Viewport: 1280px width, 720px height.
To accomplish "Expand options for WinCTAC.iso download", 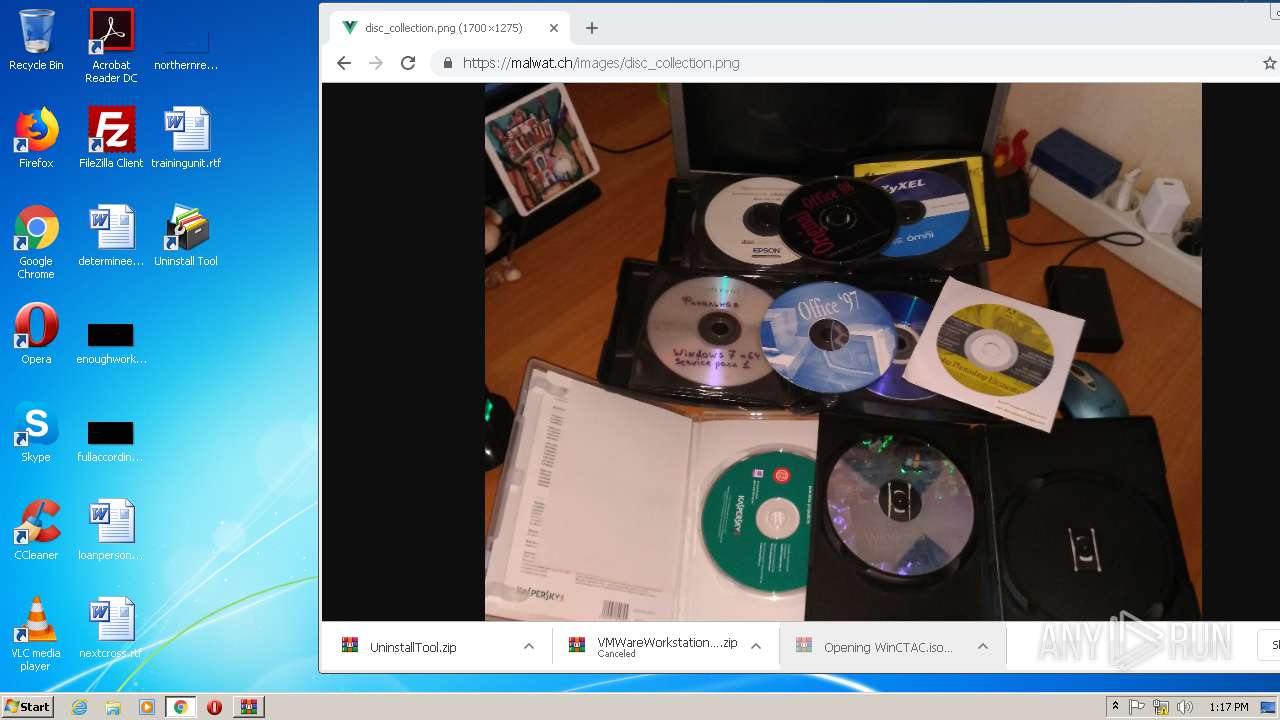I will tap(983, 647).
